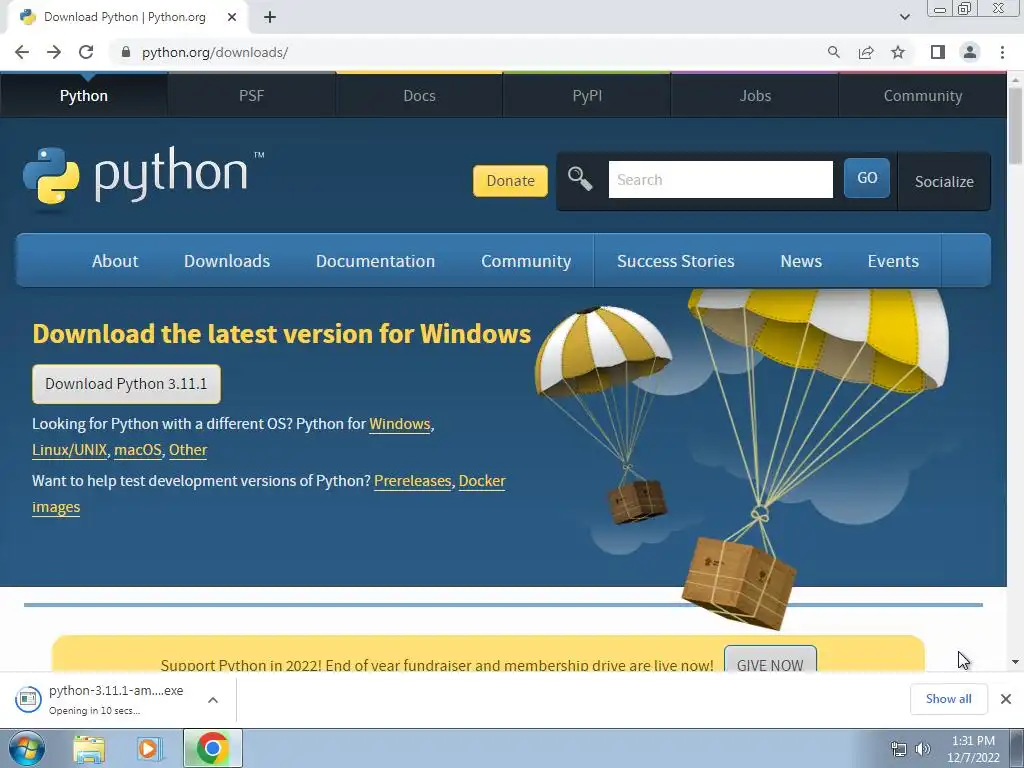Click the browser forward arrow
The width and height of the screenshot is (1024, 768).
coord(54,52)
